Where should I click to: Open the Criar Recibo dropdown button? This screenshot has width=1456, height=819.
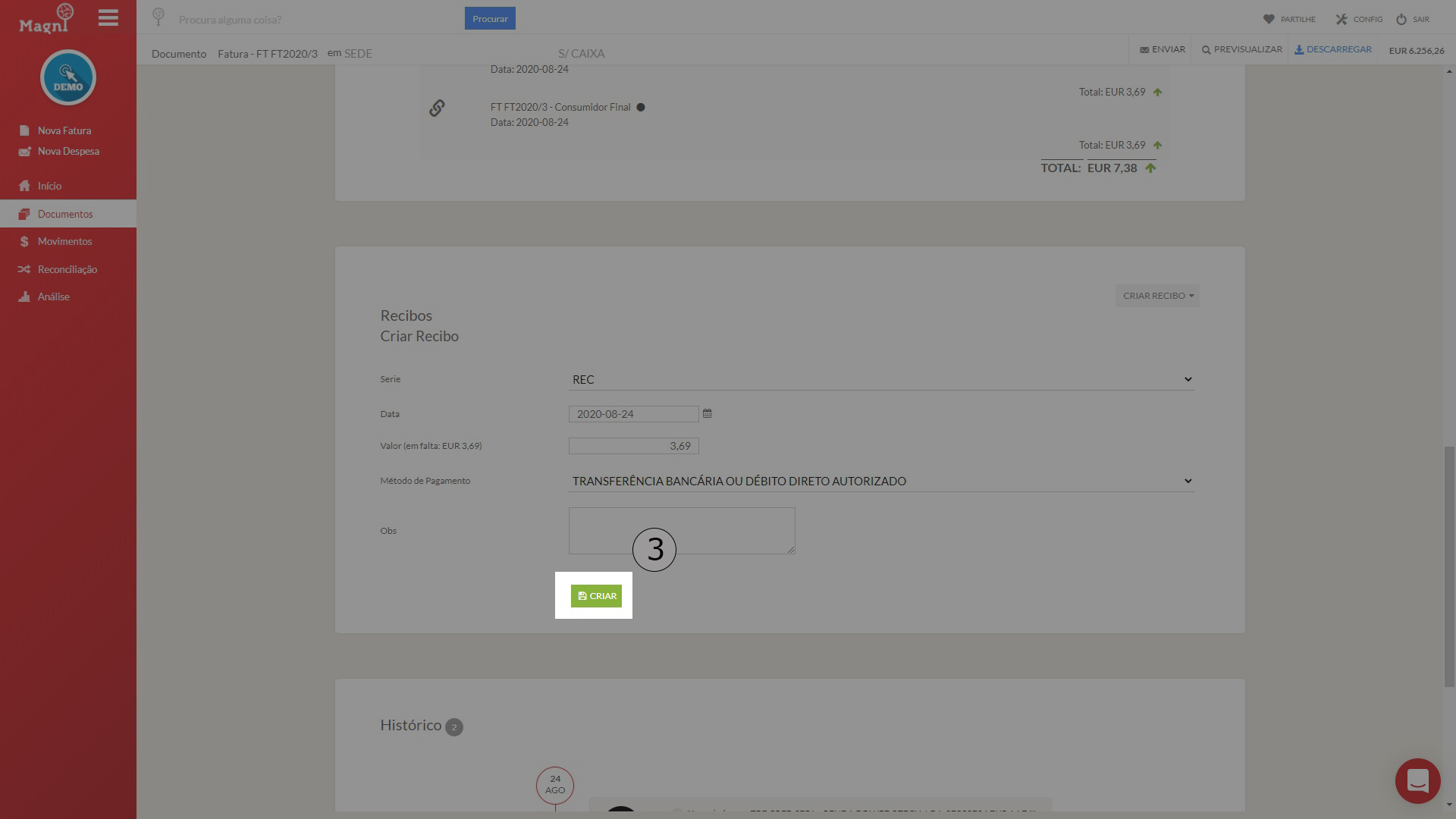(1157, 296)
